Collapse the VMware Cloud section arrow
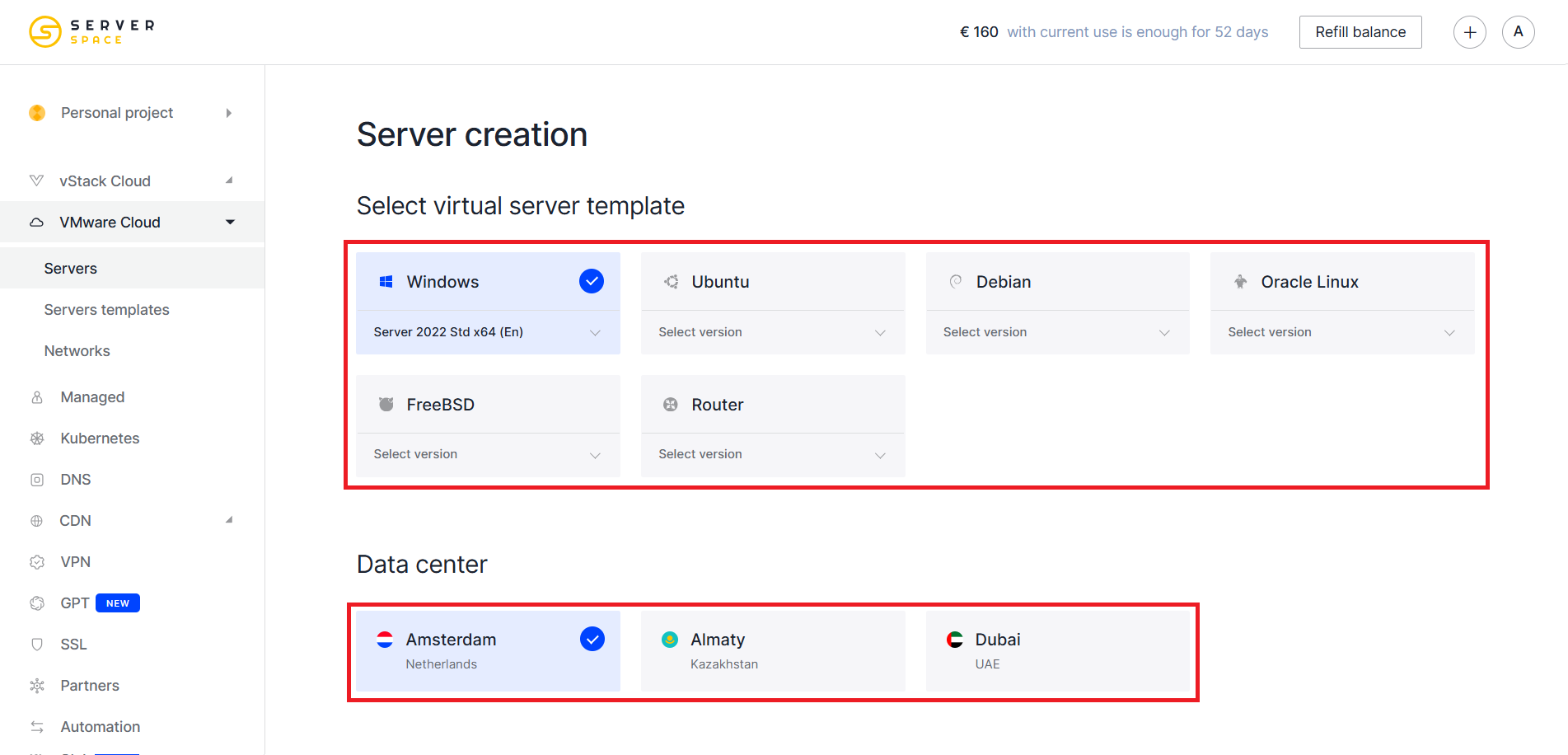Screen dimensions: 1568x755 (x=231, y=222)
